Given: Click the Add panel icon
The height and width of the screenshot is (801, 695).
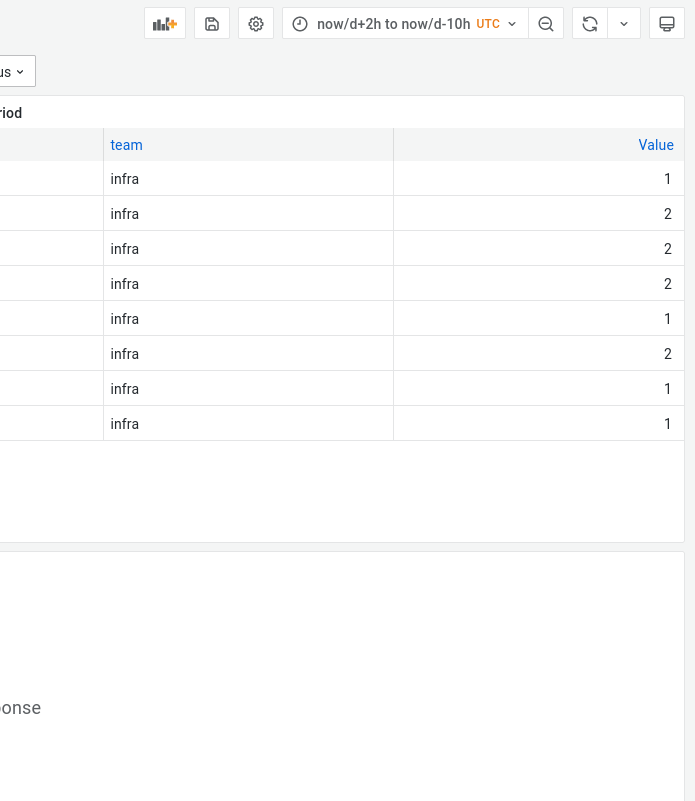Looking at the screenshot, I should (165, 23).
